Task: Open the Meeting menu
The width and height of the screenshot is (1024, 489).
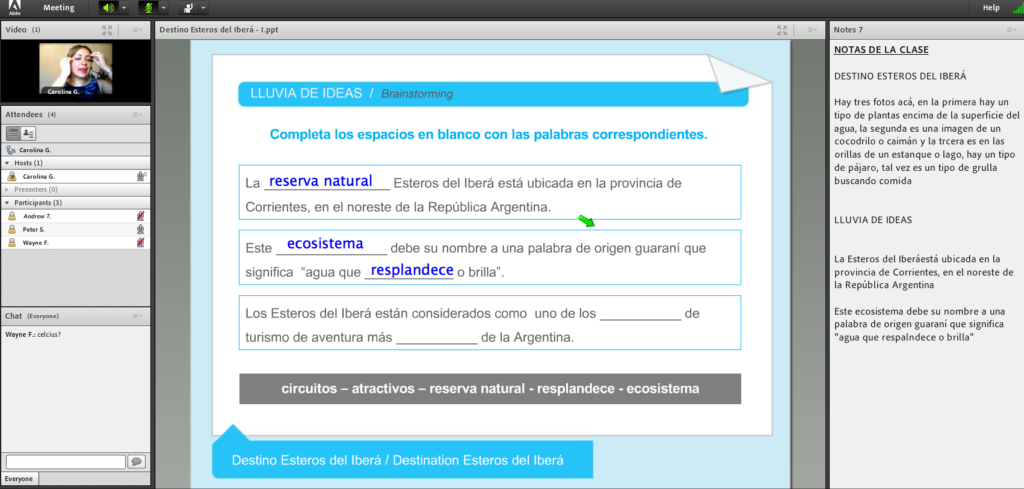Action: point(58,7)
